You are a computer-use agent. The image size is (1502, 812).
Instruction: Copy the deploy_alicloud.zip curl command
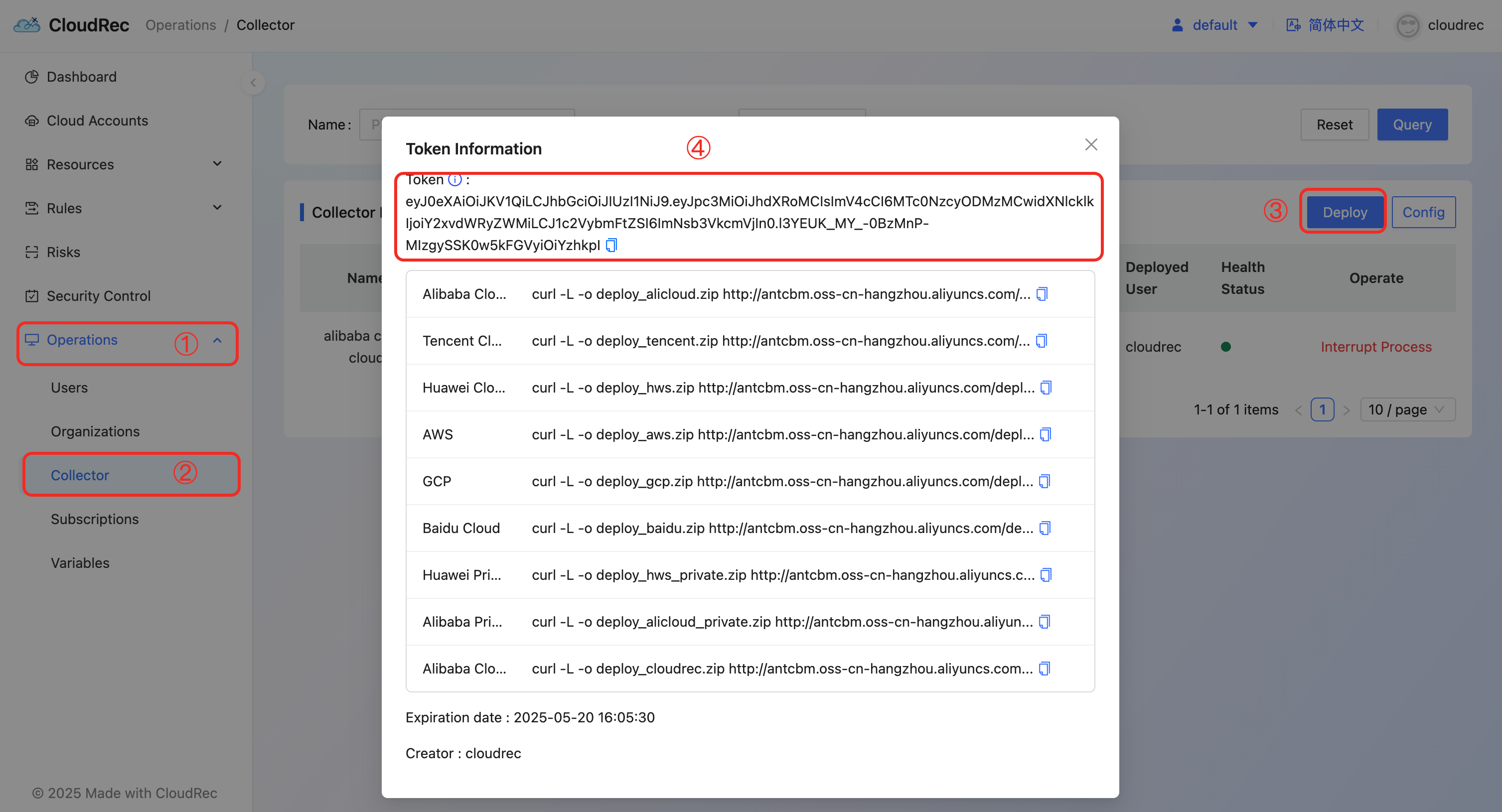(x=1042, y=294)
